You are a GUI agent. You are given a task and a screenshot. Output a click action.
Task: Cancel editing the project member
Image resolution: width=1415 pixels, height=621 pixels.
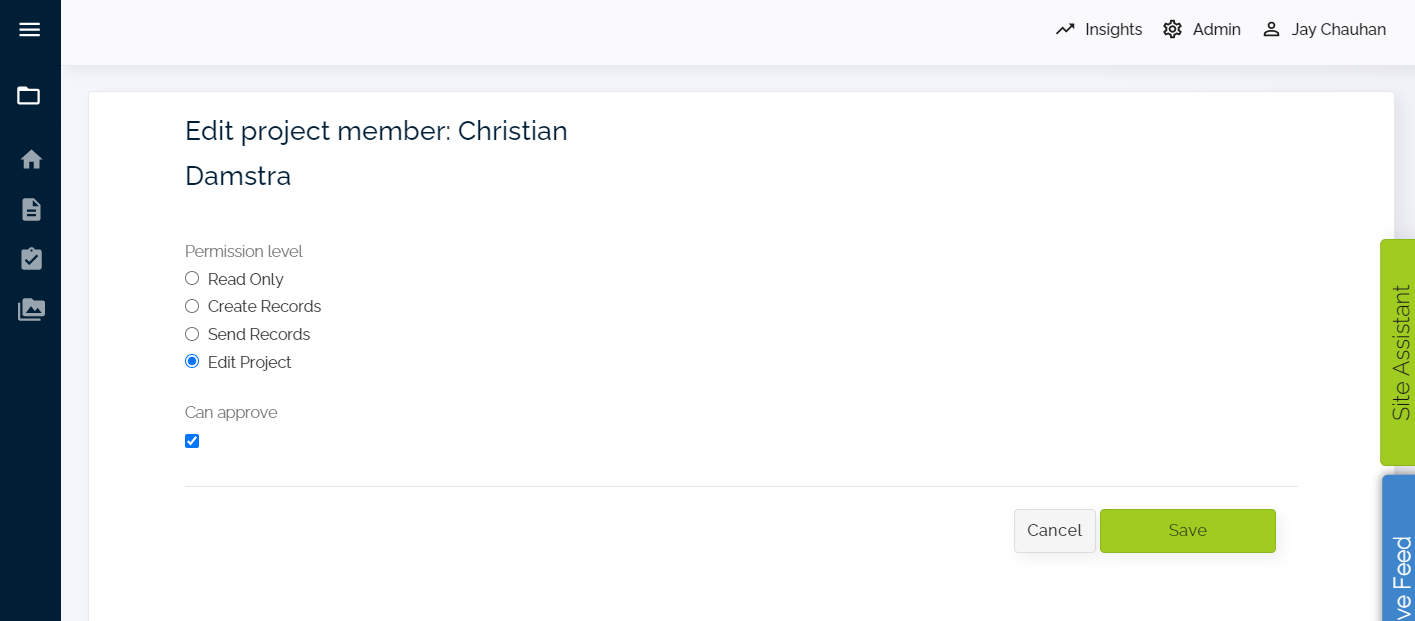pyautogui.click(x=1054, y=531)
